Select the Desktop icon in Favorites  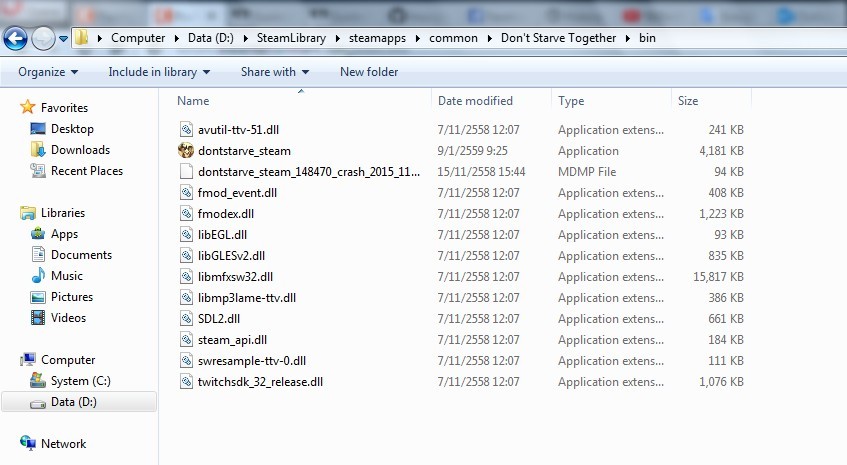tap(38, 129)
